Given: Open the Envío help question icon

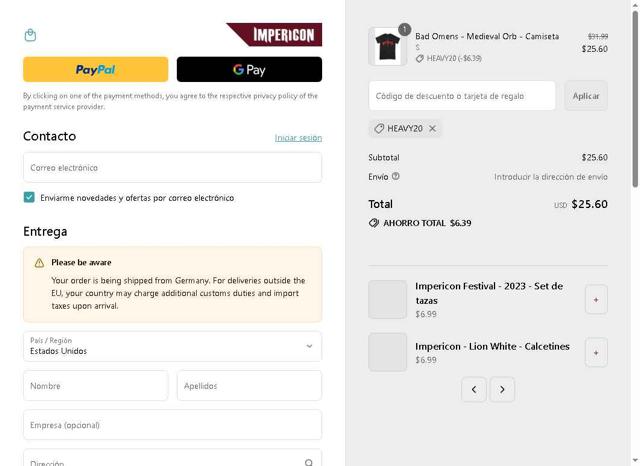Looking at the screenshot, I should (396, 176).
